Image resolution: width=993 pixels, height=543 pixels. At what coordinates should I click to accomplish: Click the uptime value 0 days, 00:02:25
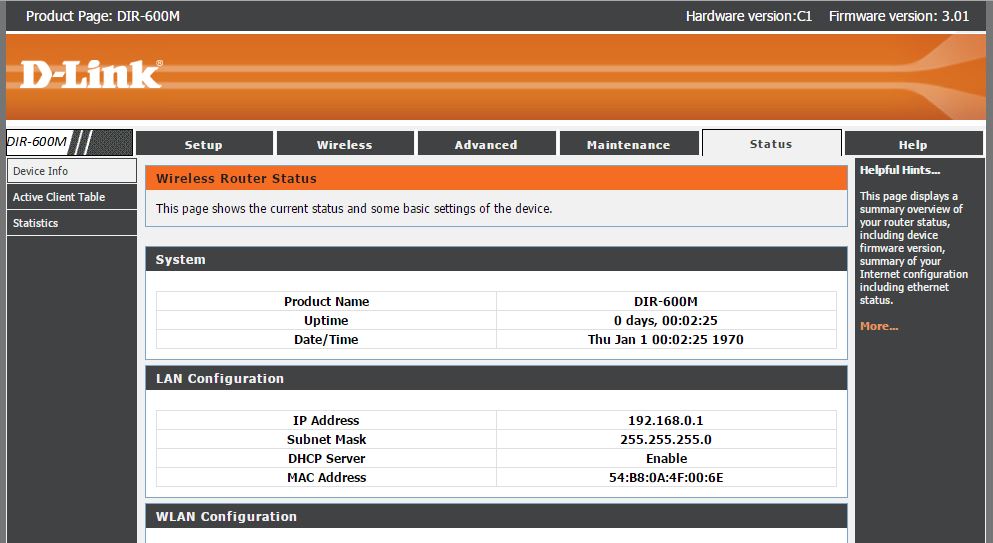click(666, 320)
